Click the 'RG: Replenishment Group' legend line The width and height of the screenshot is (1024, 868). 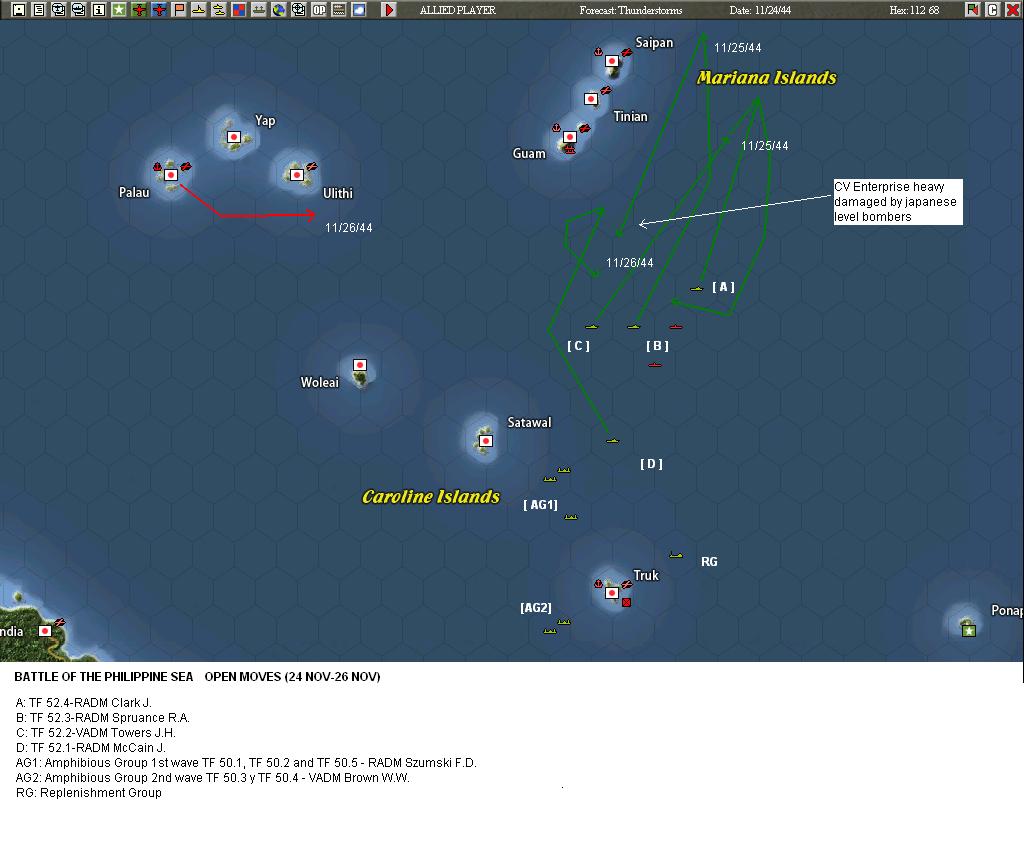pyautogui.click(x=88, y=793)
